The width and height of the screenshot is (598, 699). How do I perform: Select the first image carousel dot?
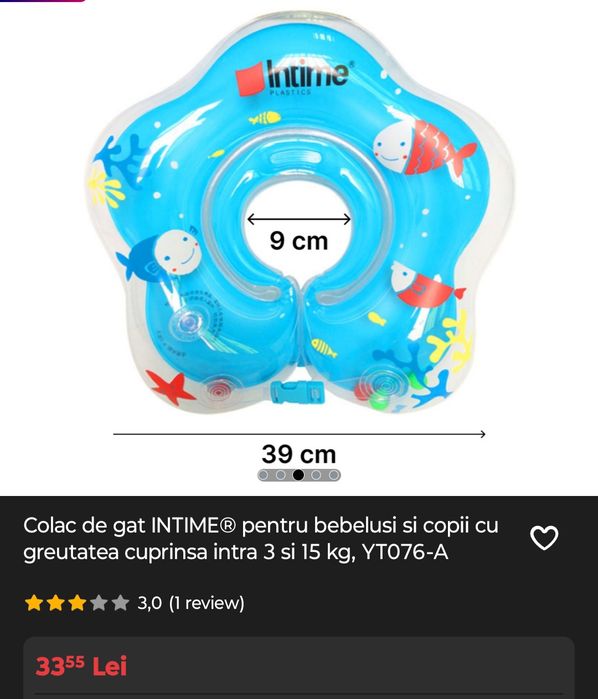(x=264, y=475)
